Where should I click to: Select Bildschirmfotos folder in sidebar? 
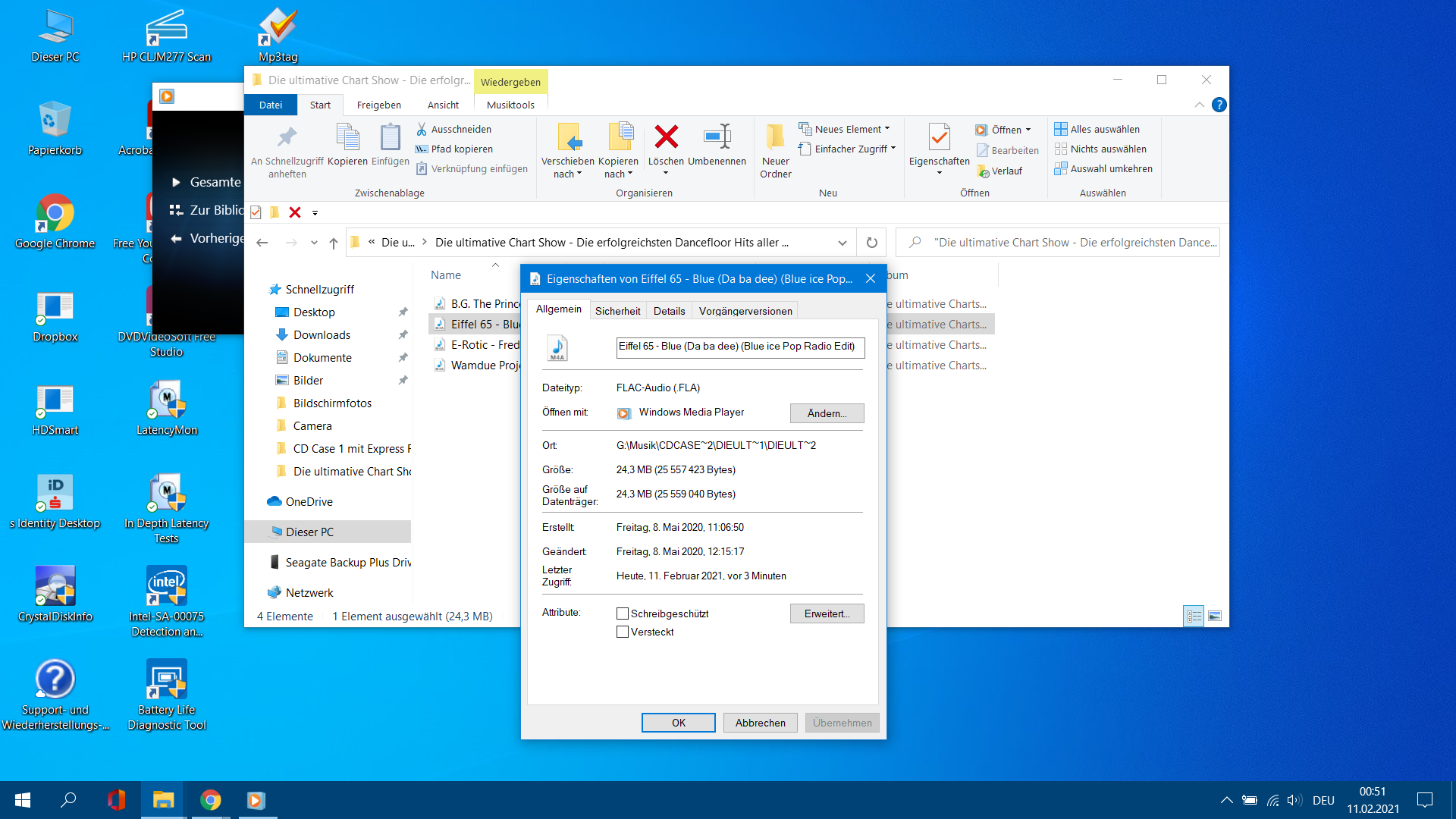click(332, 403)
